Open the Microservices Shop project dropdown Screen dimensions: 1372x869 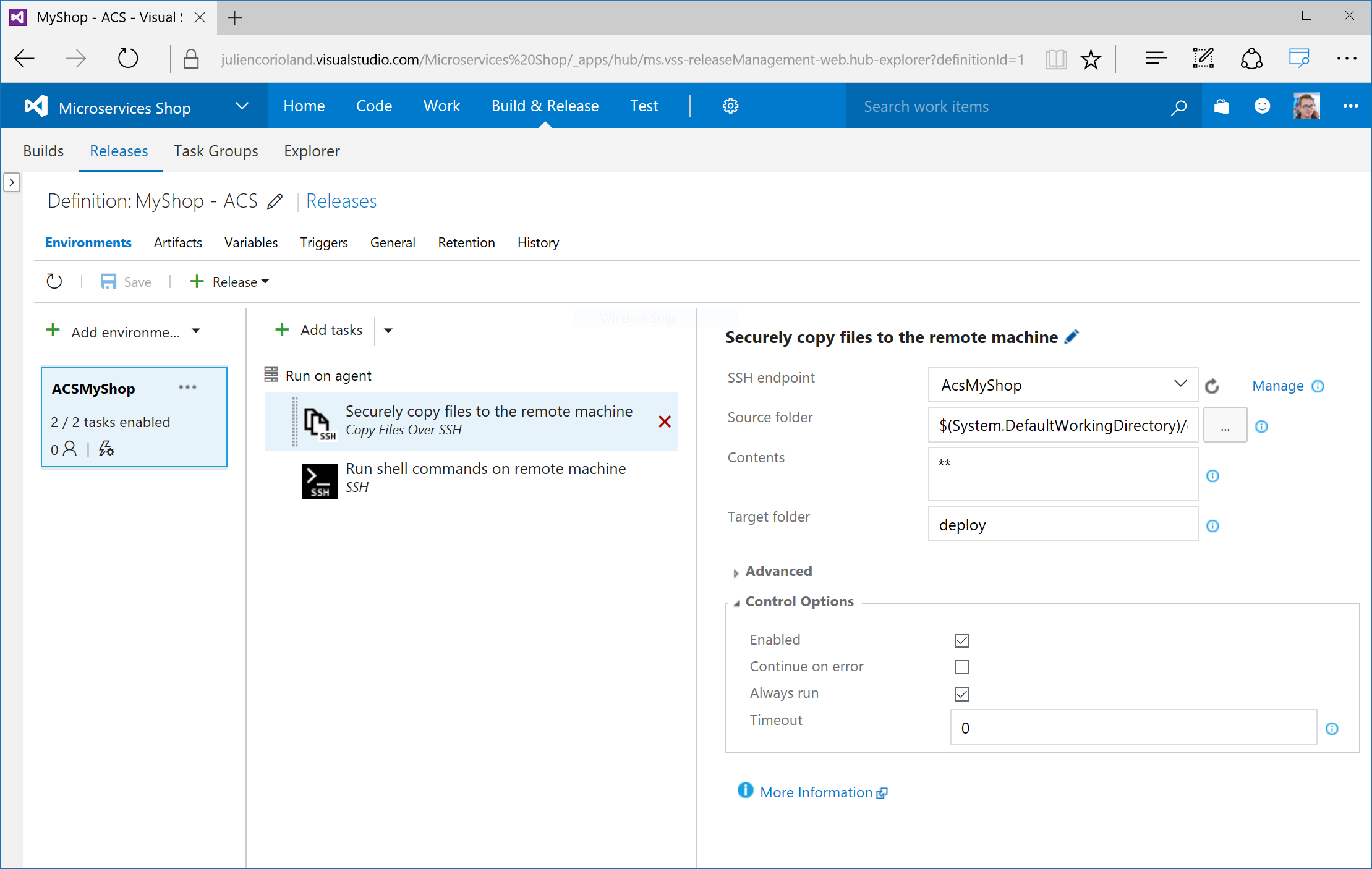coord(242,106)
